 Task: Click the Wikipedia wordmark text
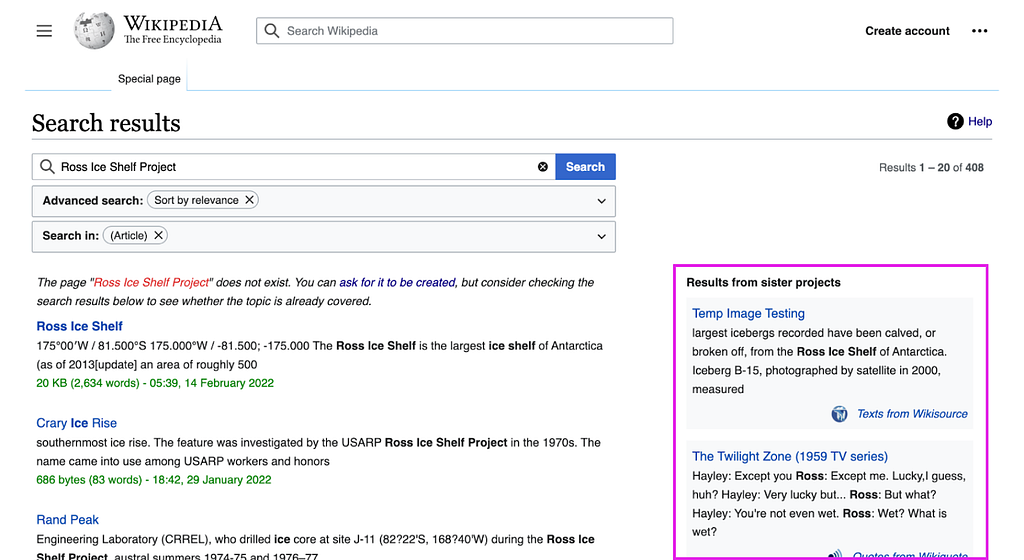tap(173, 24)
